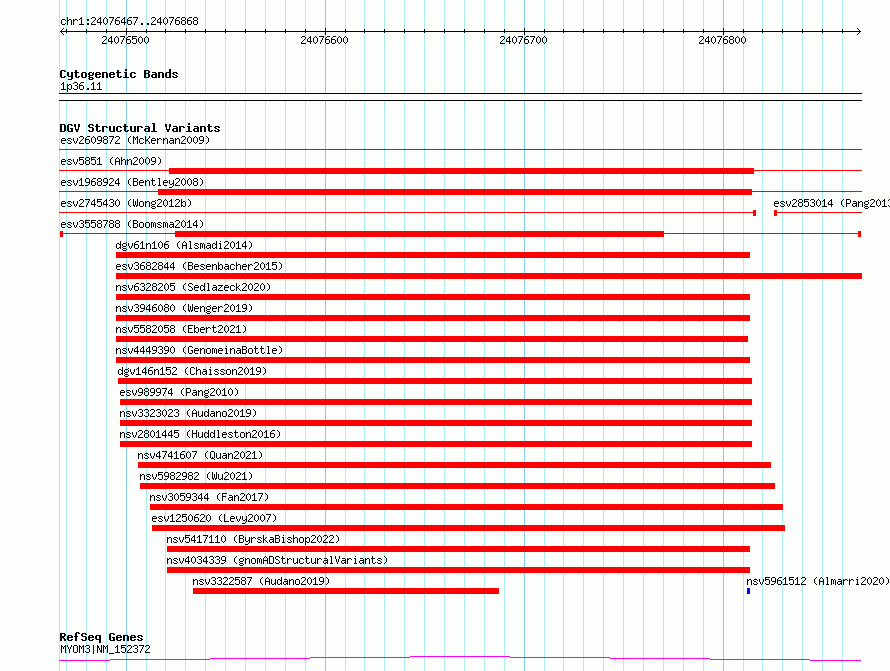The height and width of the screenshot is (671, 890).
Task: Select the nsv6328205 (Sedlazeck2020) label
Action: [x=193, y=287]
